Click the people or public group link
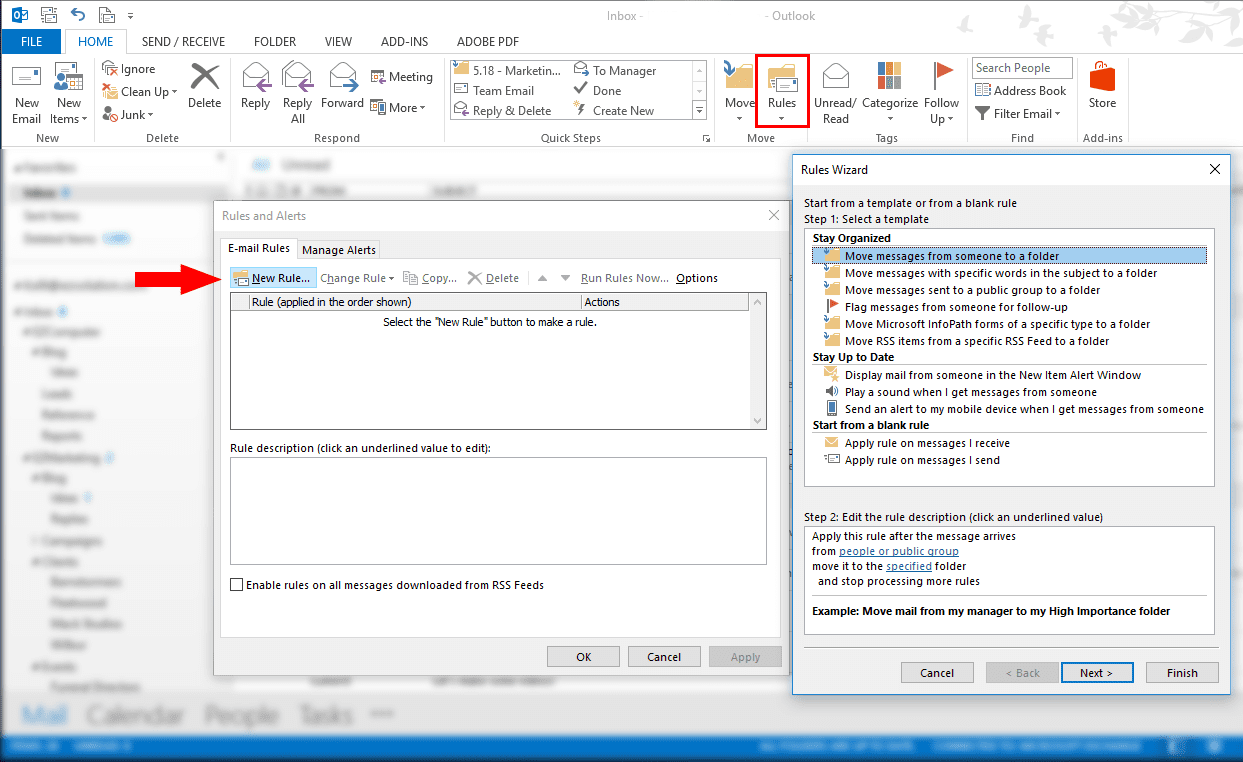The image size is (1243, 762). [x=898, y=551]
